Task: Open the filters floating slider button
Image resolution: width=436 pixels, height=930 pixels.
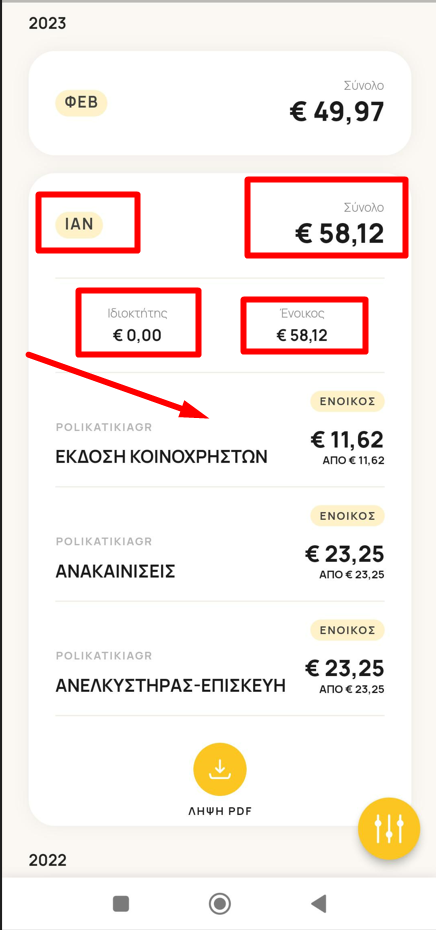Action: pos(389,829)
